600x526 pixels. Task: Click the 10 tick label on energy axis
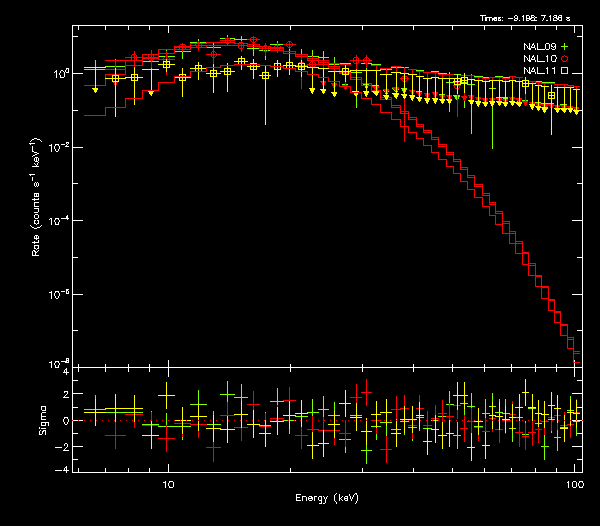(x=168, y=484)
